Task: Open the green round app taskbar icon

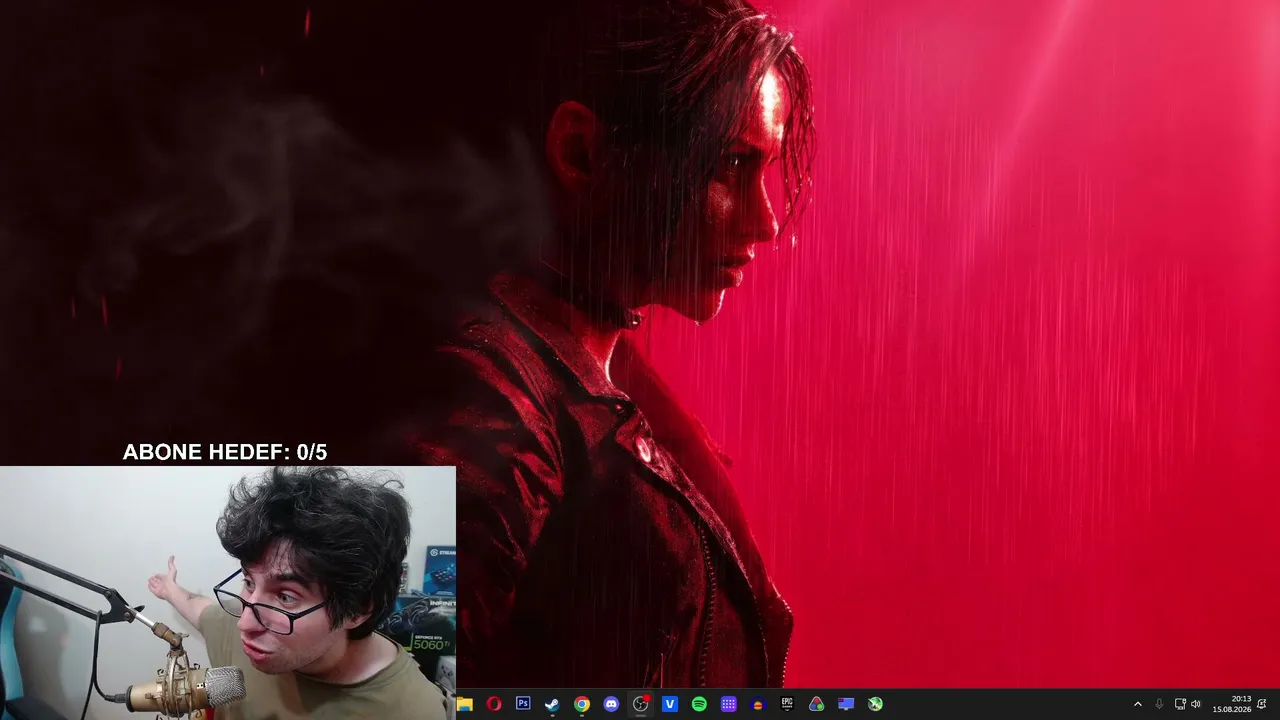Action: tap(875, 704)
